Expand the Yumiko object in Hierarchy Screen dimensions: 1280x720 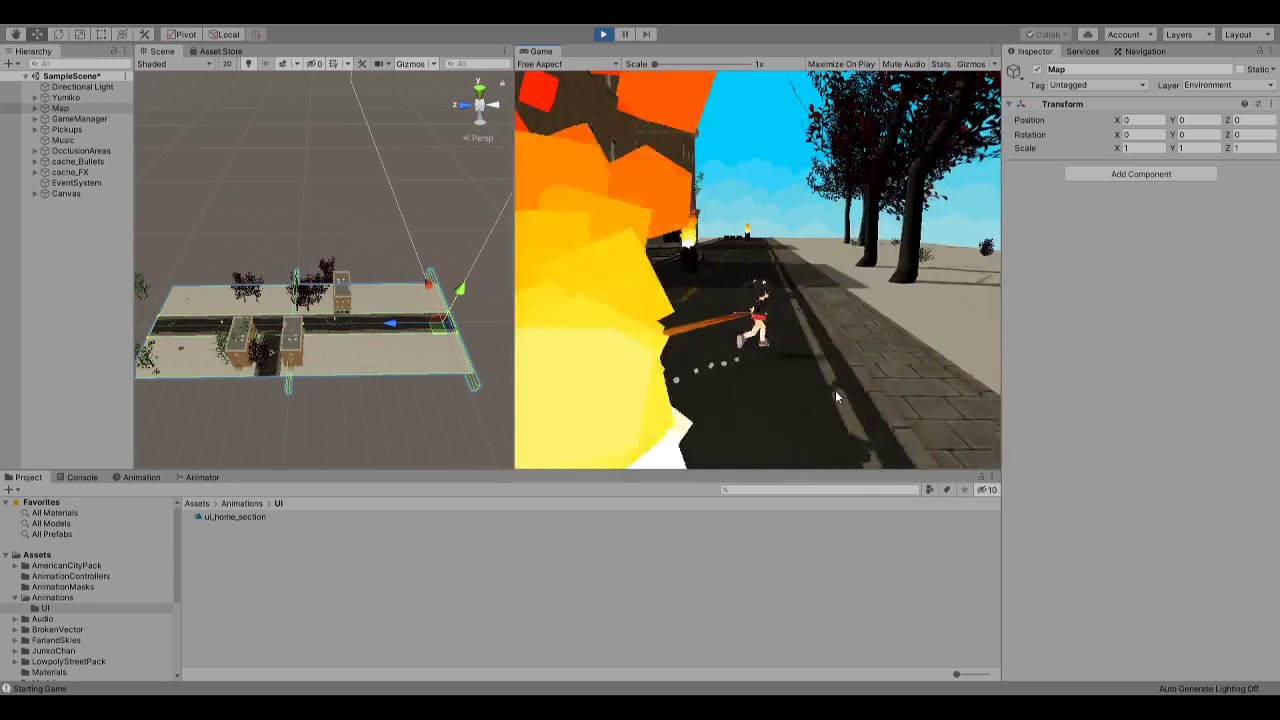pos(35,97)
